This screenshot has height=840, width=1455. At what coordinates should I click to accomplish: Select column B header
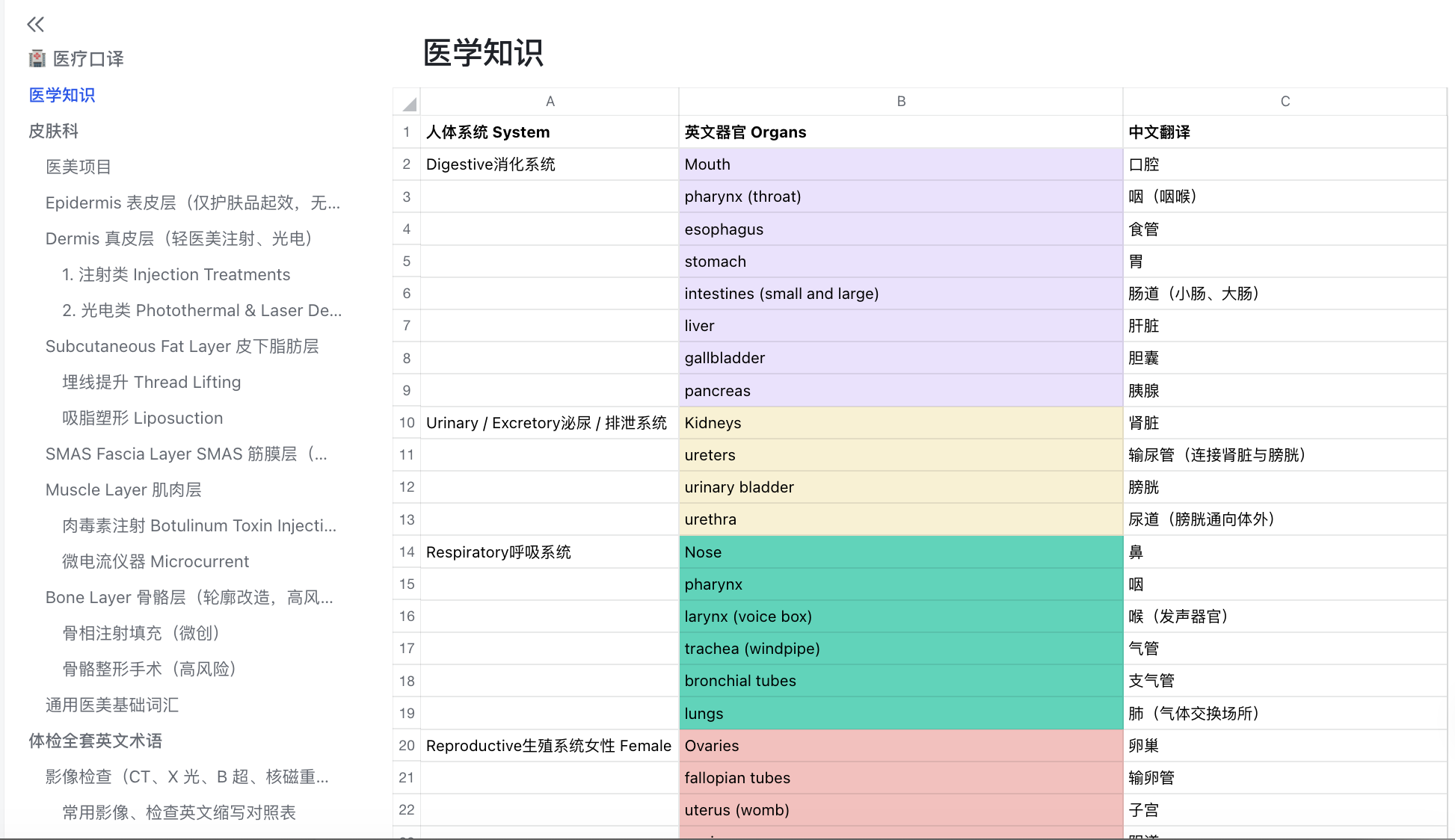tap(901, 102)
